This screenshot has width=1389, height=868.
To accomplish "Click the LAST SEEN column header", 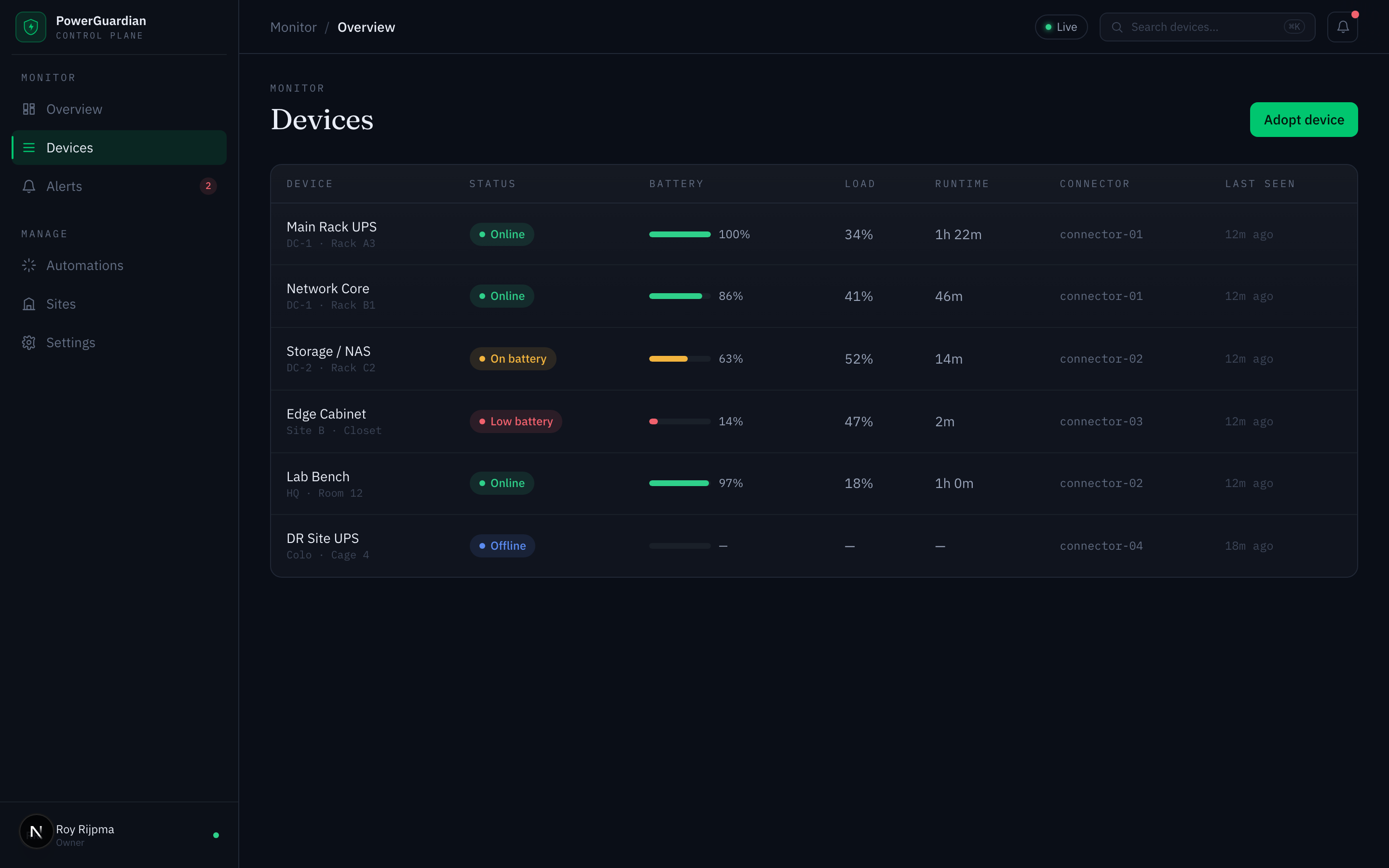I will [1260, 184].
